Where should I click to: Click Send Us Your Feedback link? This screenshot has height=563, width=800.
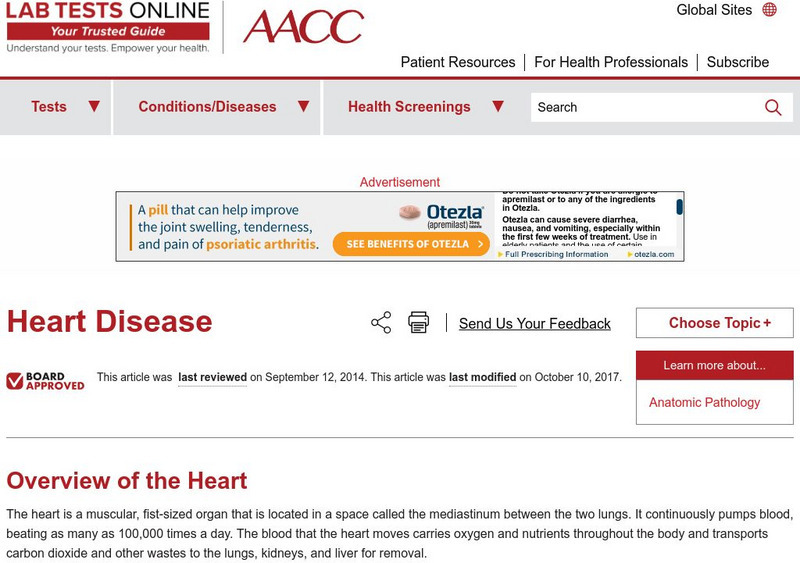535,323
